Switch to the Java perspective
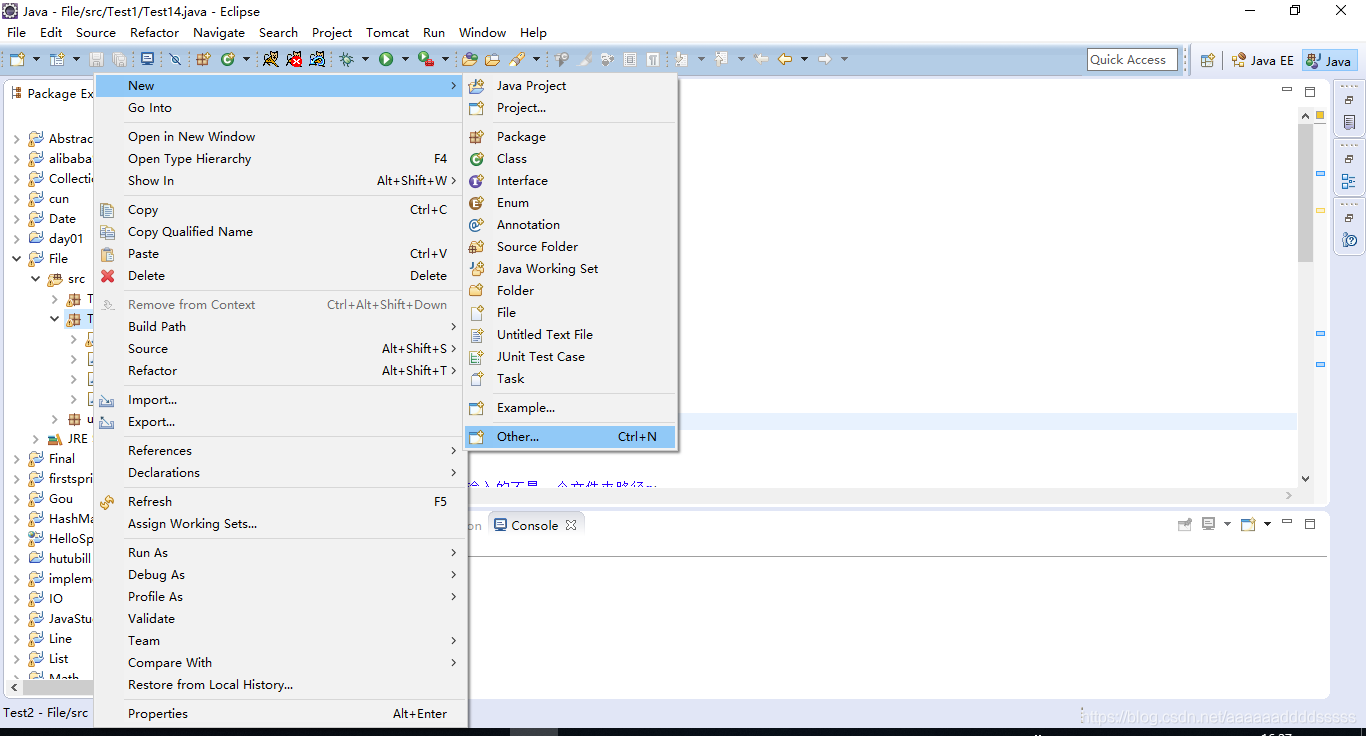The width and height of the screenshot is (1366, 736). click(1329, 60)
